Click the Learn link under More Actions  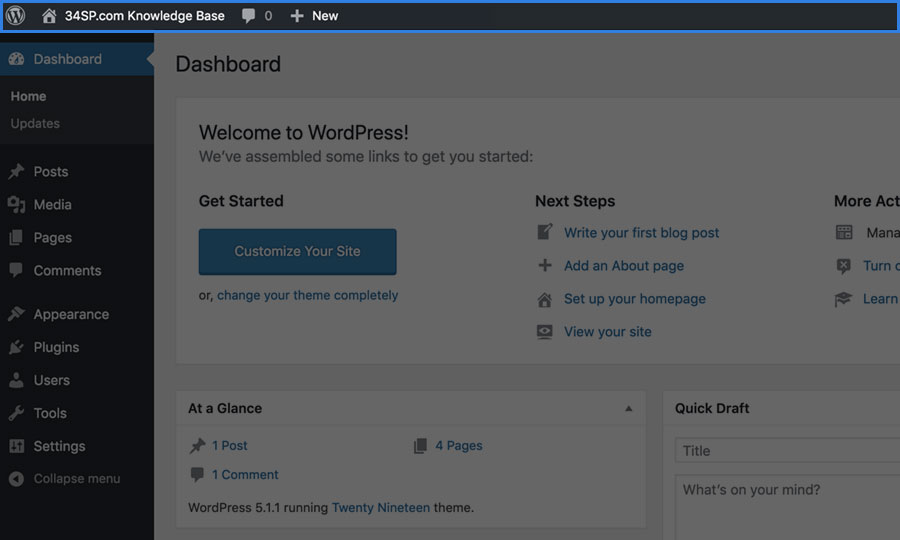coord(881,299)
